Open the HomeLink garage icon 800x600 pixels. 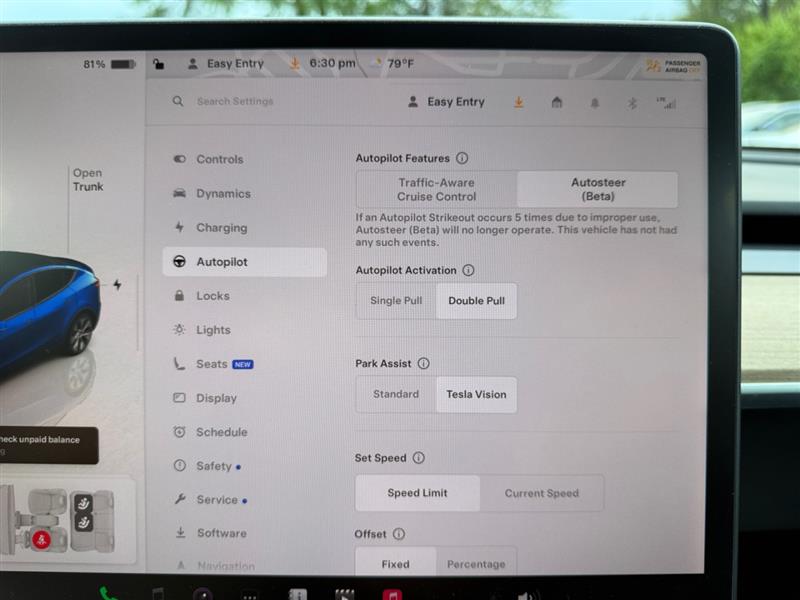tap(557, 102)
